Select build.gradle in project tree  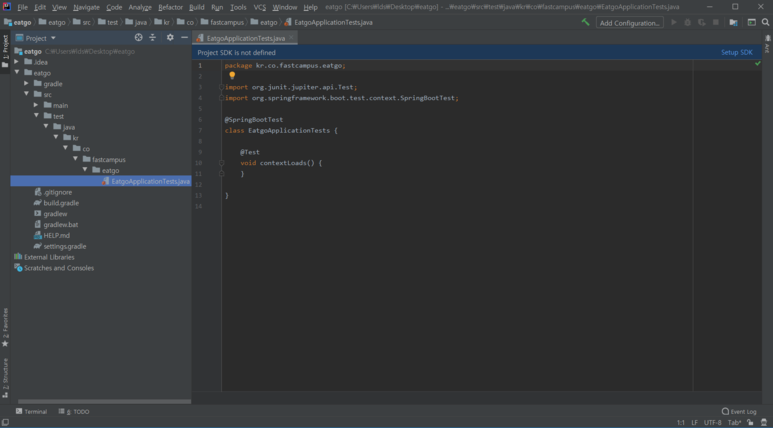[x=61, y=203]
